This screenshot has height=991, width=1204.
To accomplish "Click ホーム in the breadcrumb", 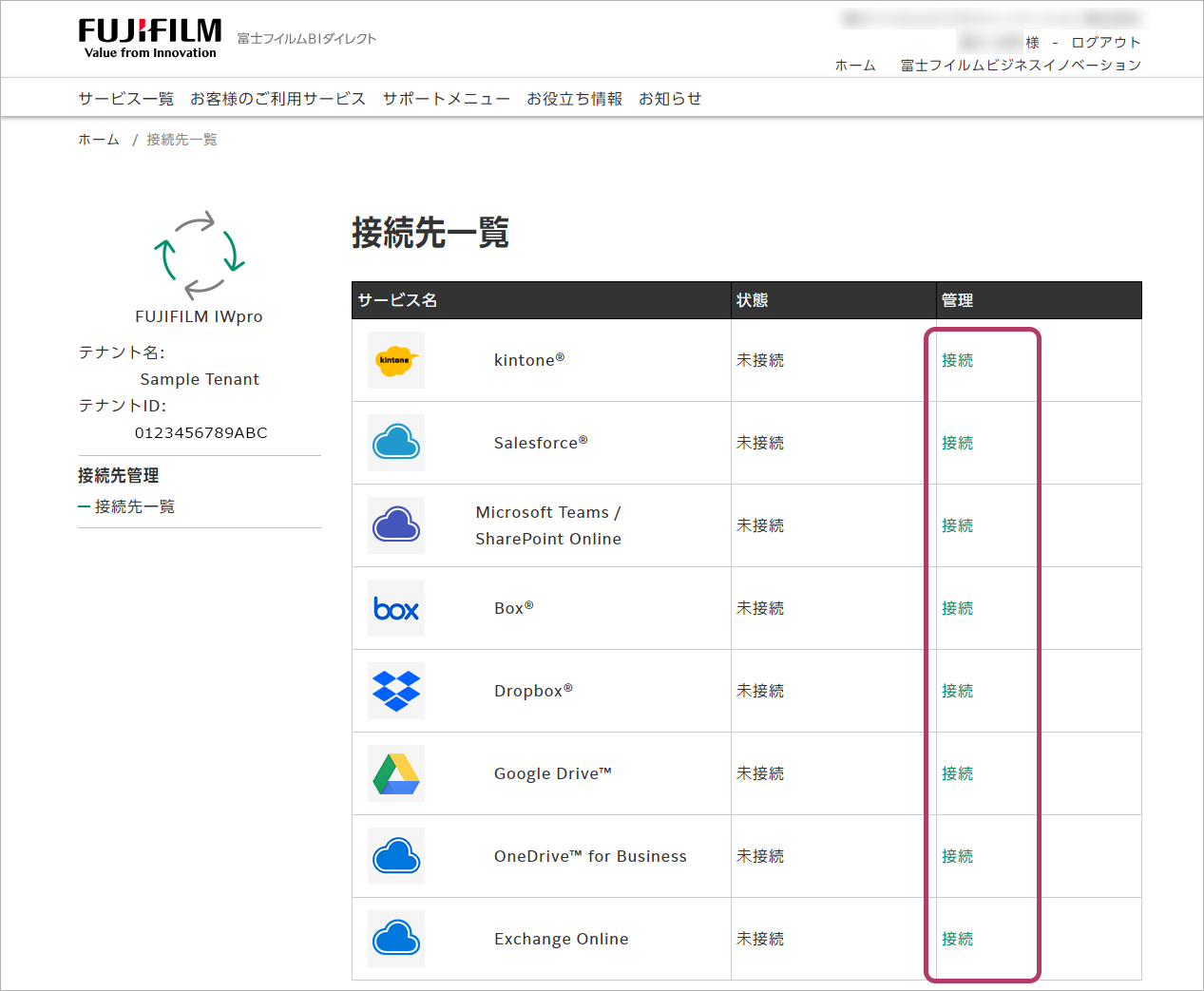I will [99, 140].
